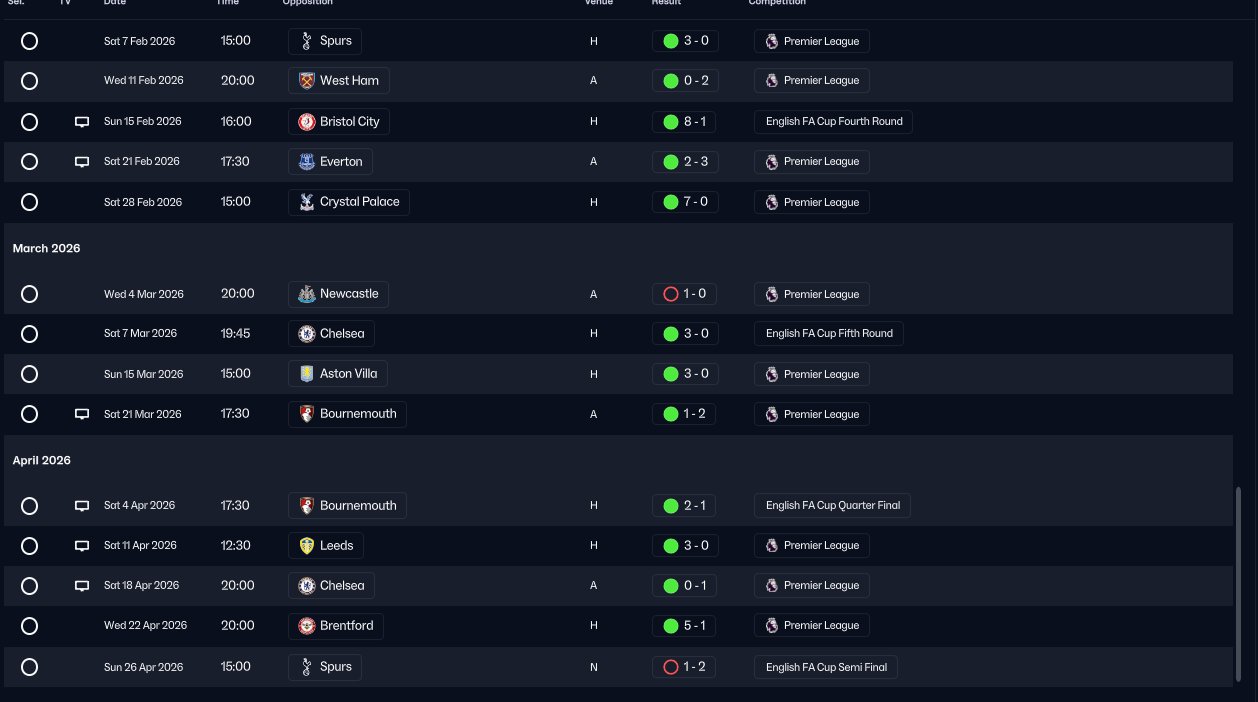Screen dimensions: 1258x702
Task: Select the radio button on Brentford fixture row
Action: click(29, 626)
